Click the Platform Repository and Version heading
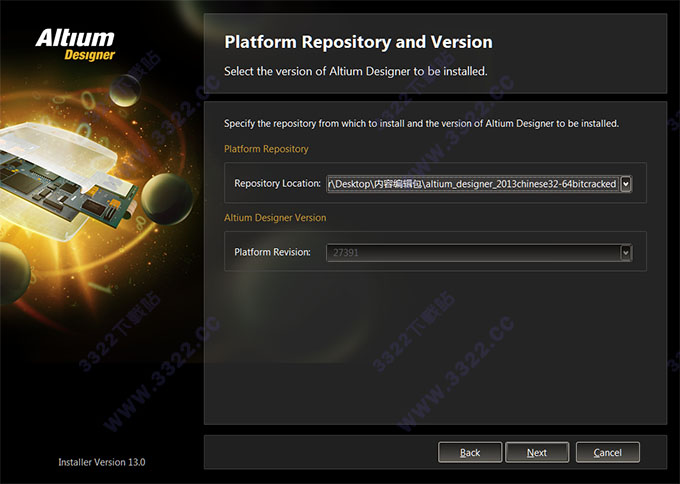The height and width of the screenshot is (484, 680). point(358,42)
